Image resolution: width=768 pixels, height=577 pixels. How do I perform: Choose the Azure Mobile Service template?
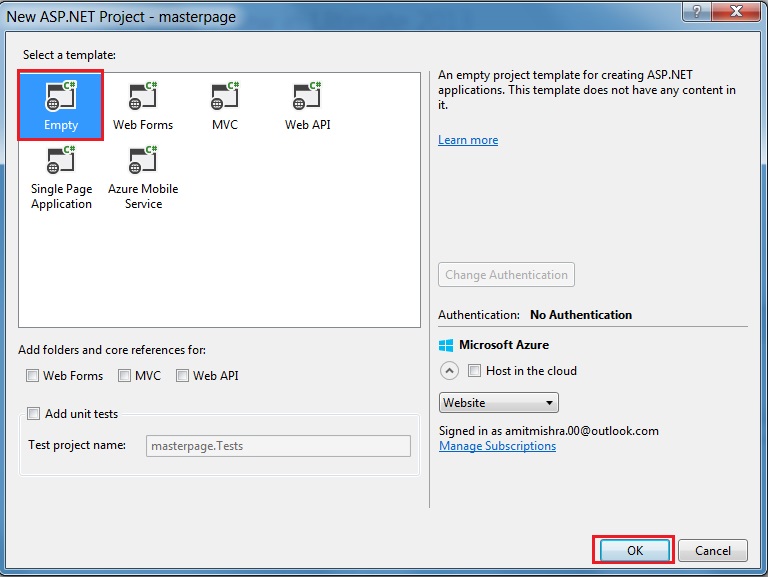143,179
